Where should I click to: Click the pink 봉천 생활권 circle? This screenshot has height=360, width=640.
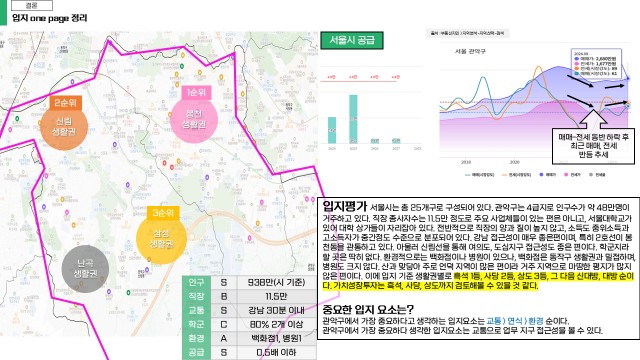coord(194,119)
